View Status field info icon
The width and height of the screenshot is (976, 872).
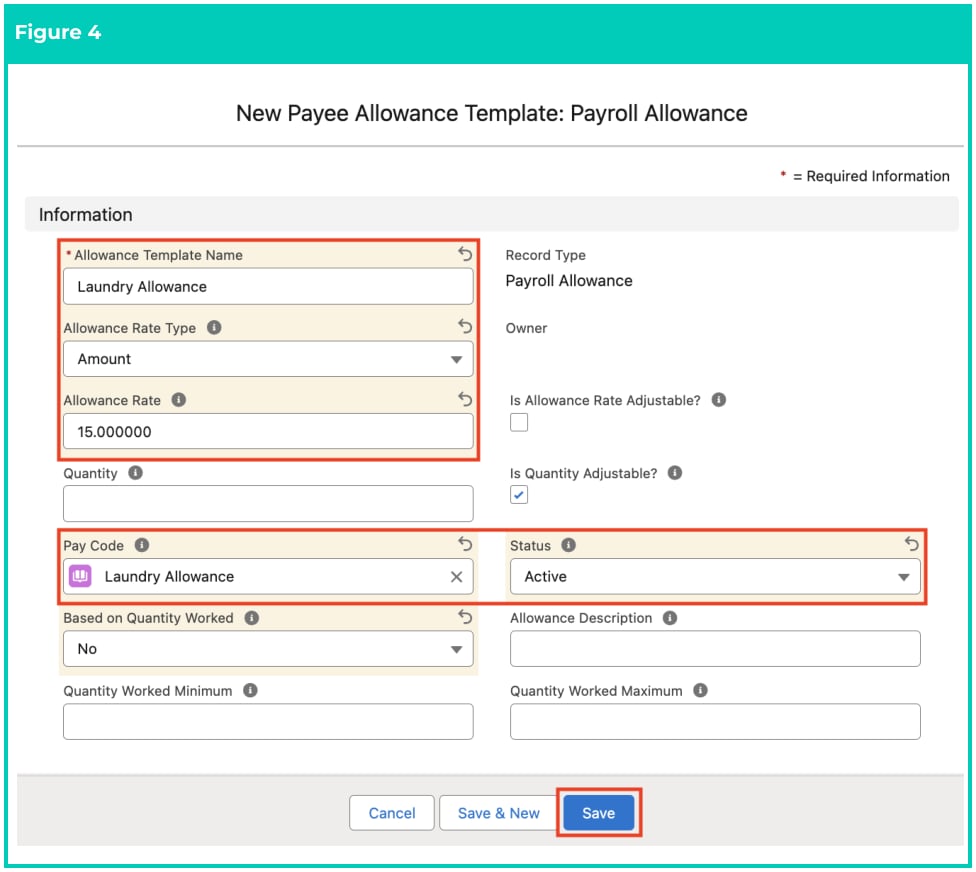point(568,545)
